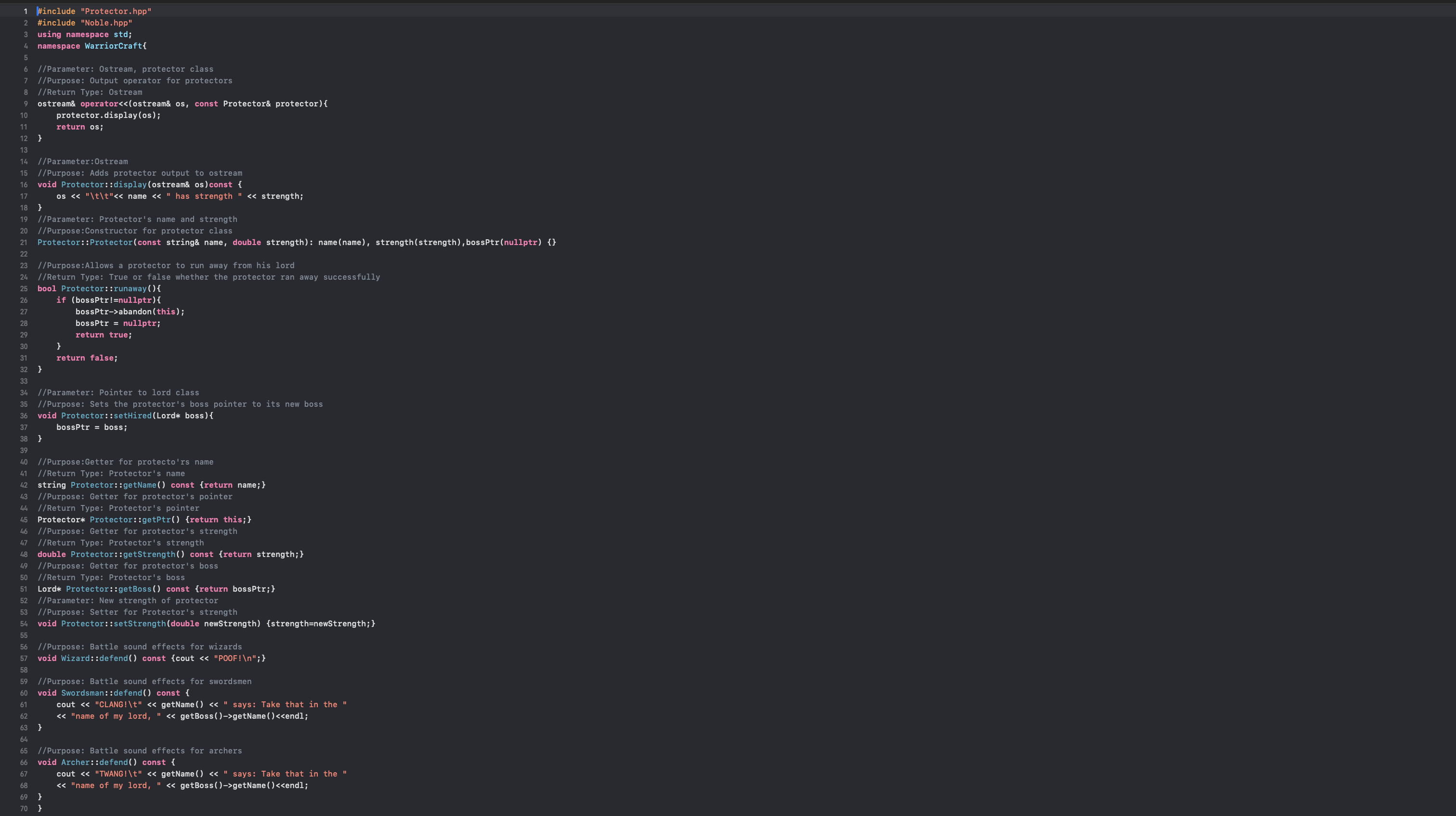Viewport: 1456px width, 816px height.
Task: Click the setHired function name
Action: [x=132, y=416]
